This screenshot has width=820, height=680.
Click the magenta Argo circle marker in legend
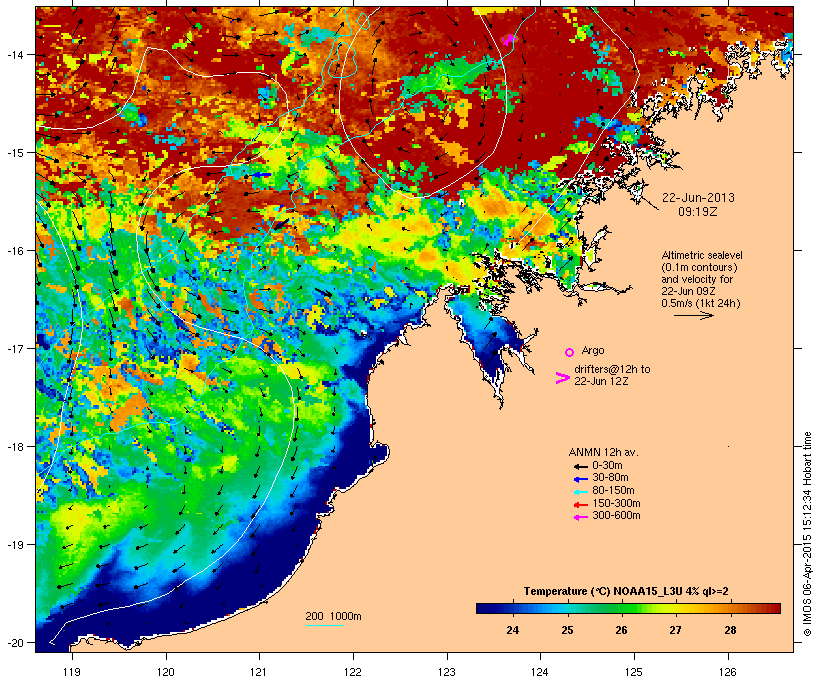pos(570,352)
